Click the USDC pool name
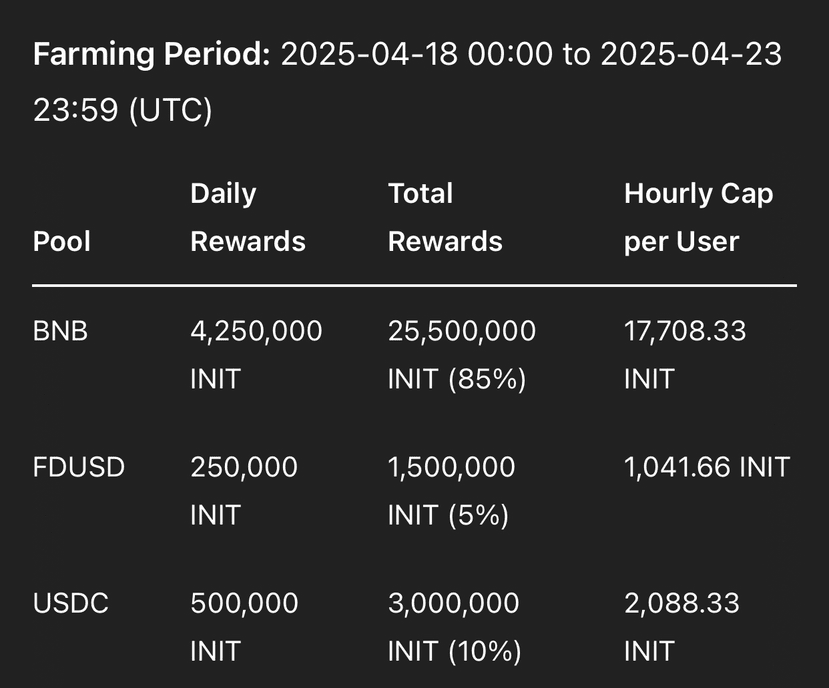 tap(70, 604)
